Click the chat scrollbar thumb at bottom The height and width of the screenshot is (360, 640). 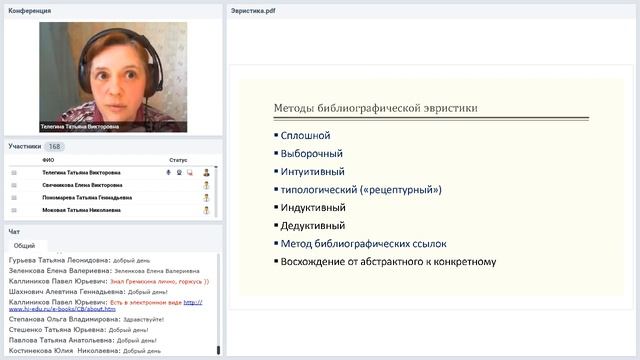218,350
